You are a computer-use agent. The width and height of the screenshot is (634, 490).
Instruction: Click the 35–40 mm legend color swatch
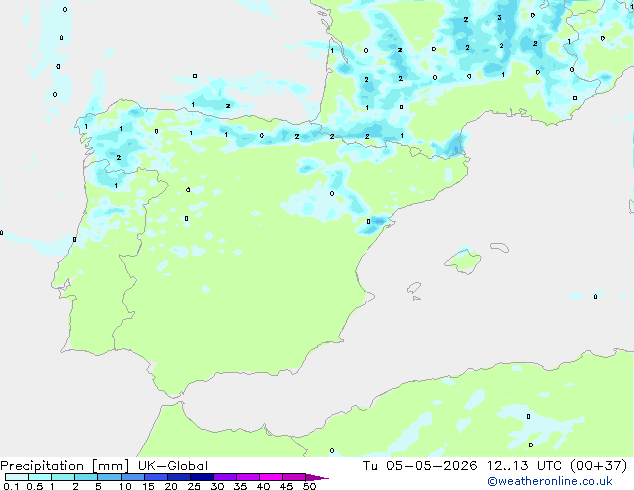[x=248, y=477]
